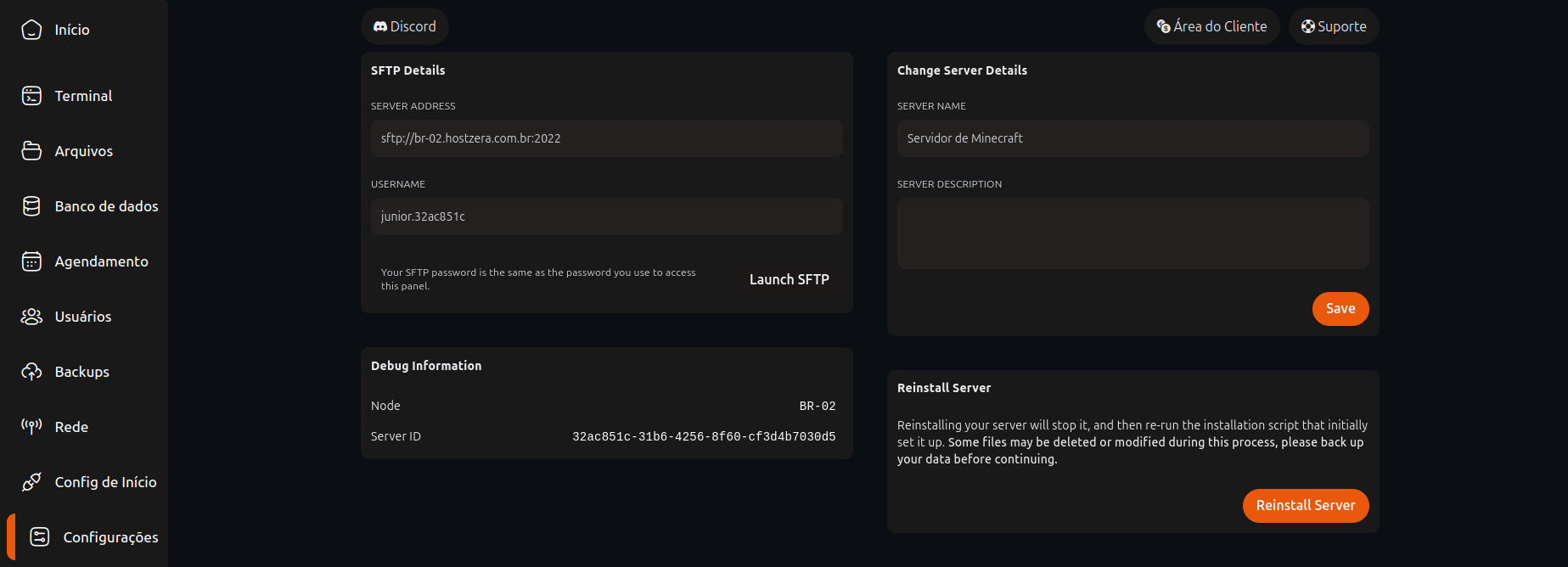Open the Discord link button
This screenshot has width=1568, height=567.
pos(405,26)
